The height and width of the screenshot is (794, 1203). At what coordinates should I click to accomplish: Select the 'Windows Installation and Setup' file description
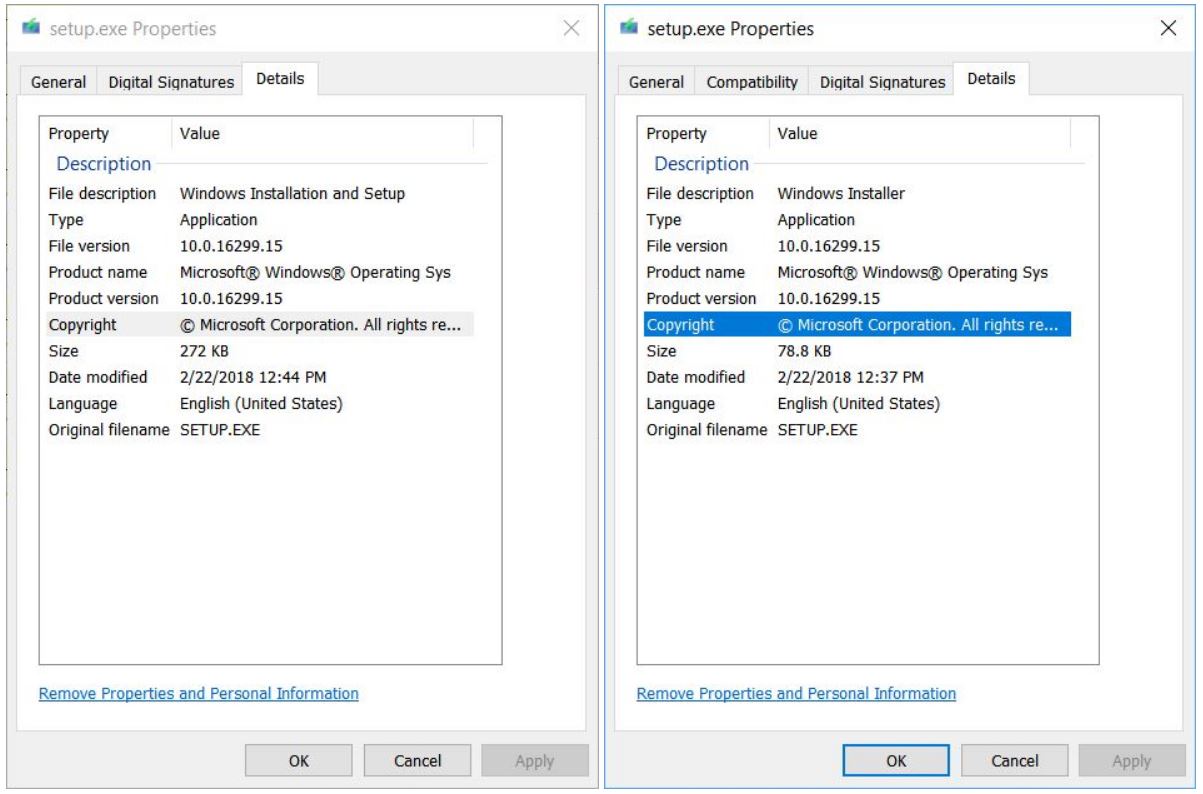[x=292, y=193]
